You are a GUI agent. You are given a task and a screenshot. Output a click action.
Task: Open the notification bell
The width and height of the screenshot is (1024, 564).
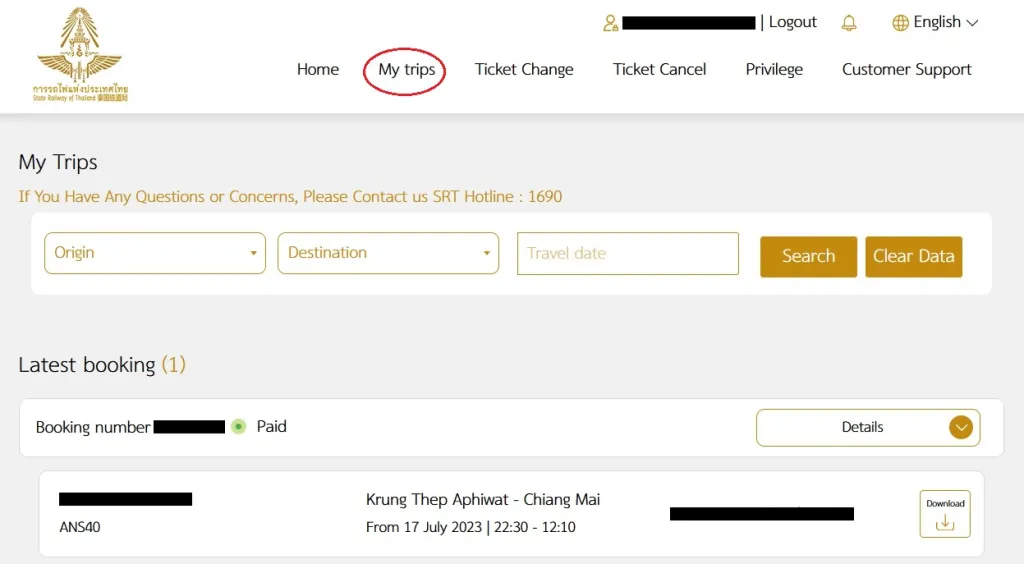848,23
